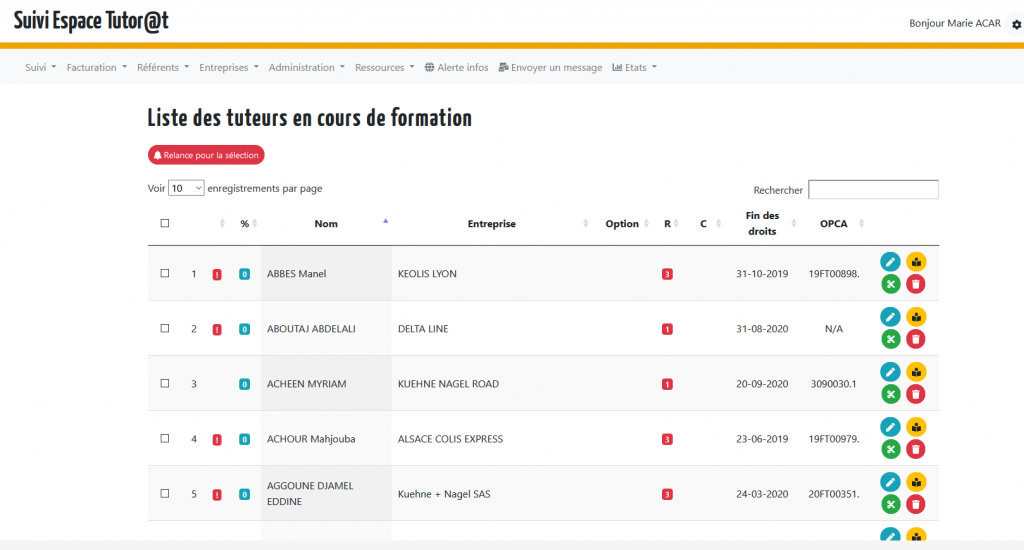The height and width of the screenshot is (550, 1024).
Task: Edit AGGOUNE DJAMEL EDDINE with the pencil icon
Action: (x=890, y=482)
